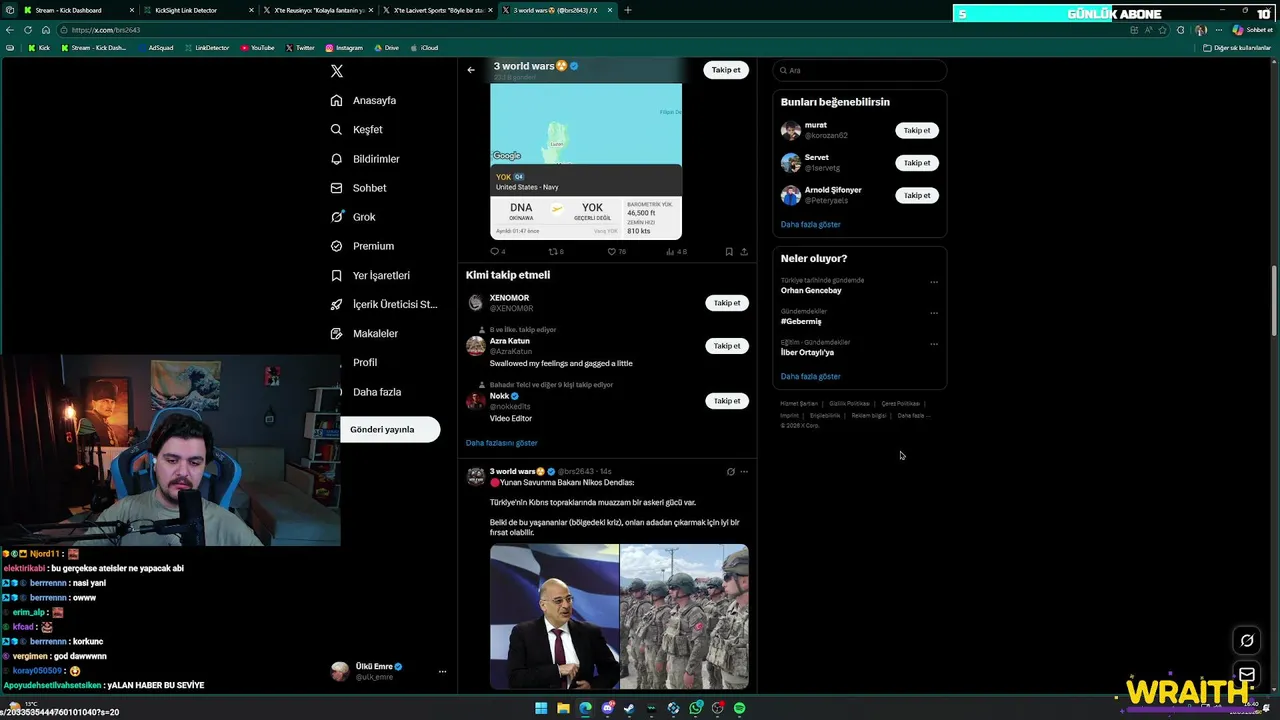Open options for Orhan Gencebay trend

[934, 282]
